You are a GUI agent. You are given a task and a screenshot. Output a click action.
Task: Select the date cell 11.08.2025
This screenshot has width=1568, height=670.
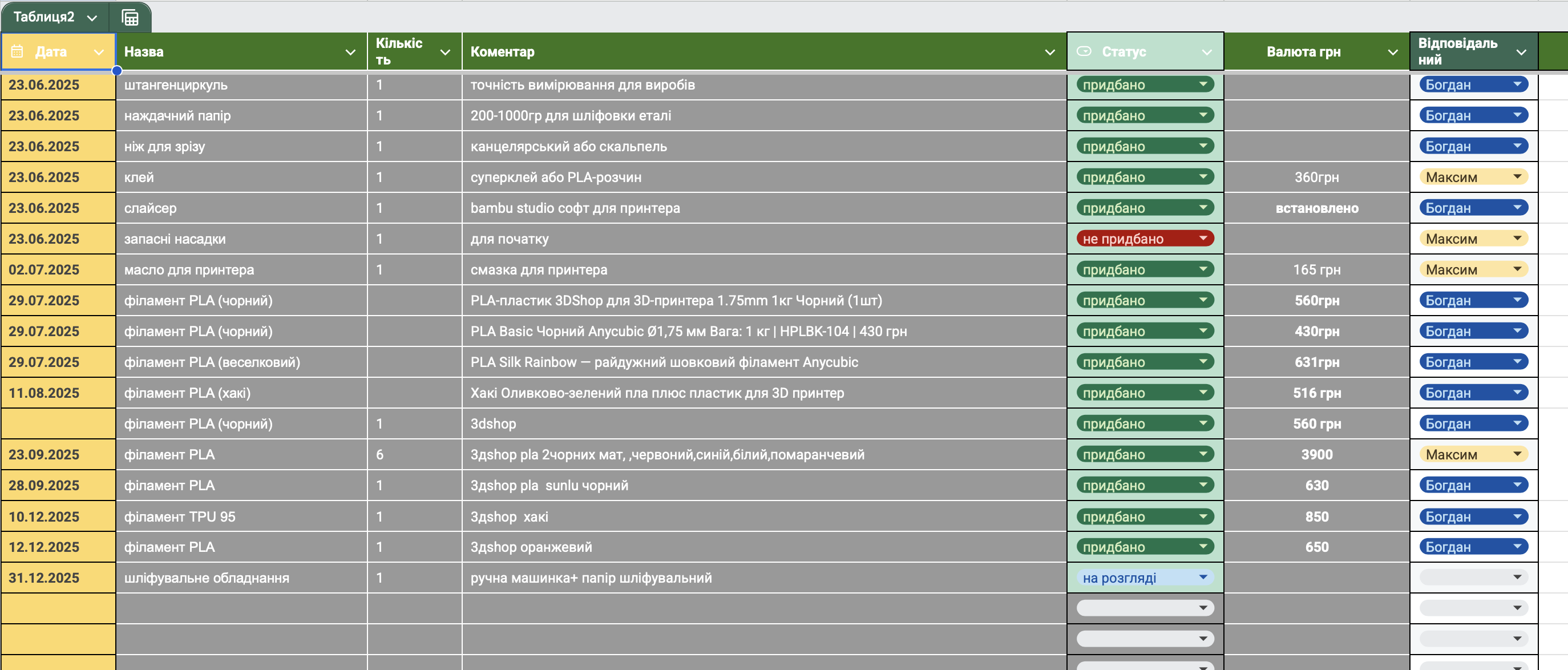[58, 393]
